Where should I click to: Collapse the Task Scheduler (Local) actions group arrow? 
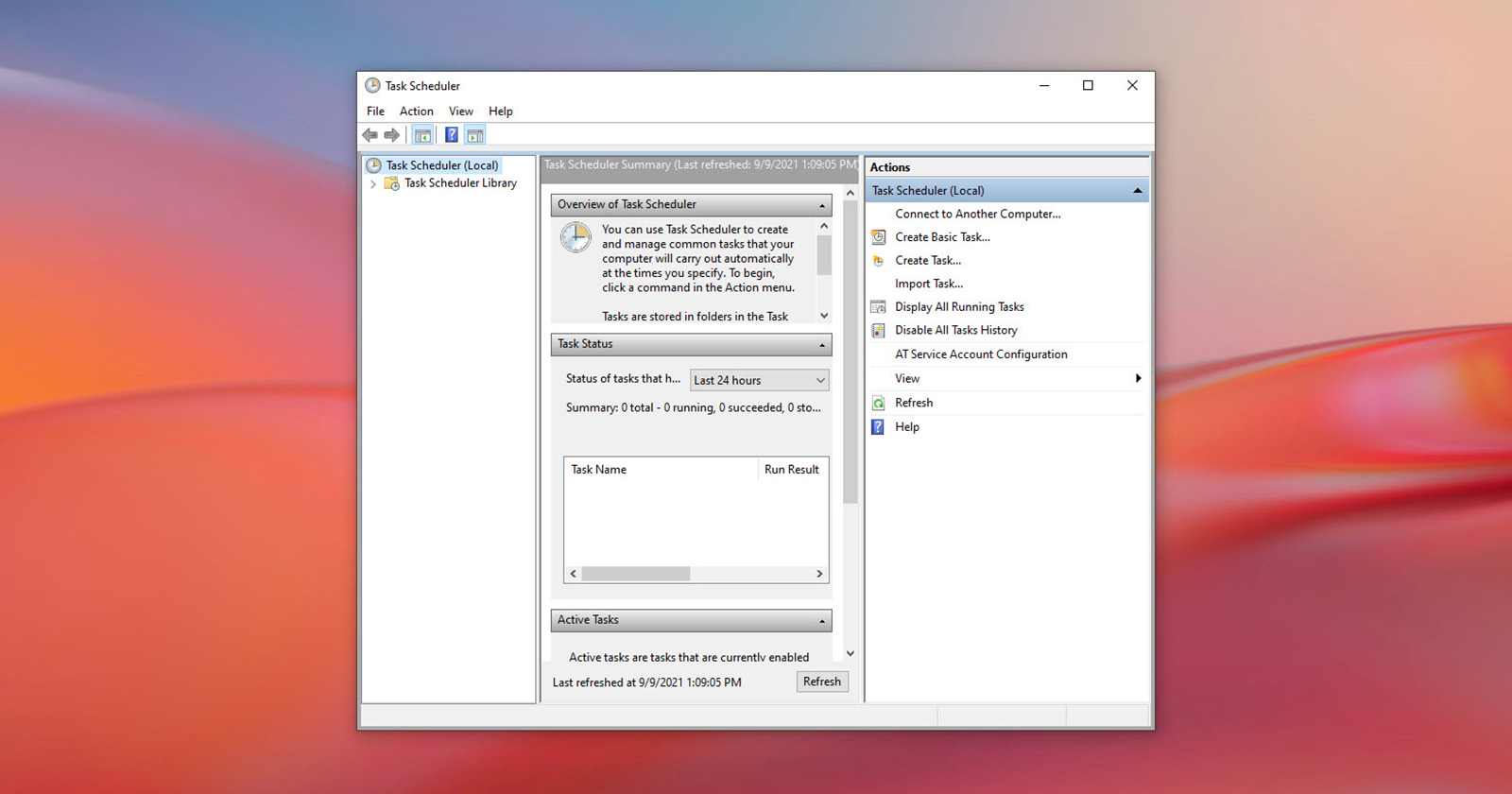(1137, 191)
